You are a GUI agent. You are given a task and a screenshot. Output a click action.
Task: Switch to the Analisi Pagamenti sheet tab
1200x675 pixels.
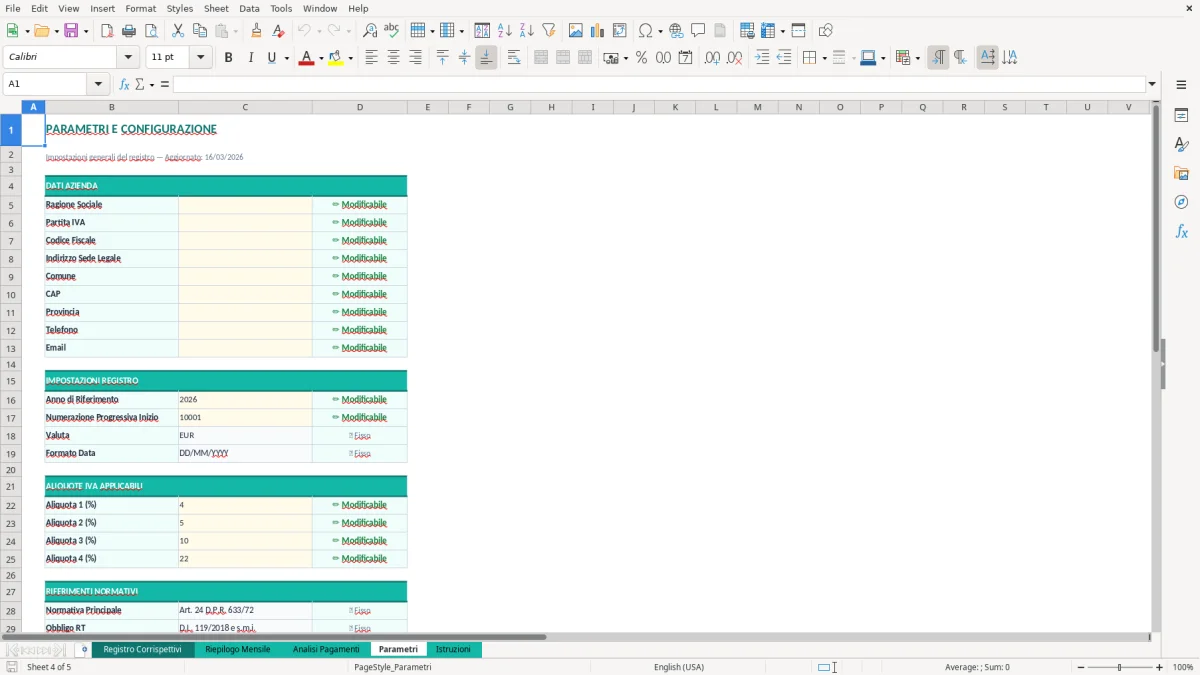tap(326, 649)
